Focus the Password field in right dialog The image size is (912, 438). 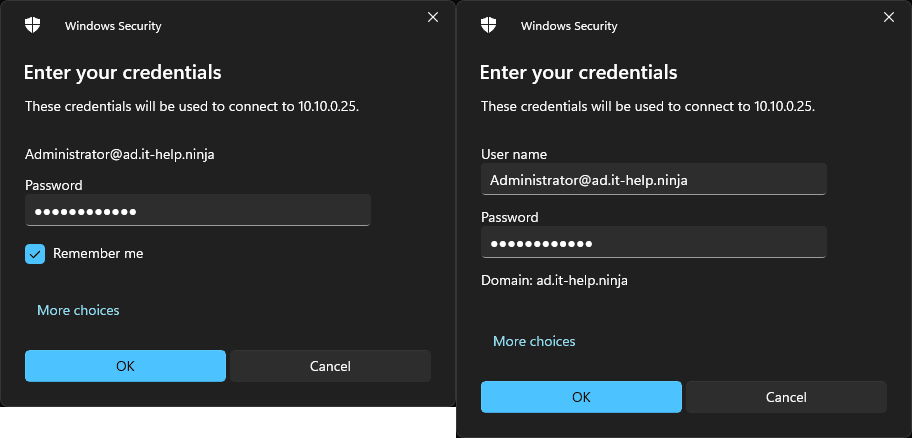654,242
